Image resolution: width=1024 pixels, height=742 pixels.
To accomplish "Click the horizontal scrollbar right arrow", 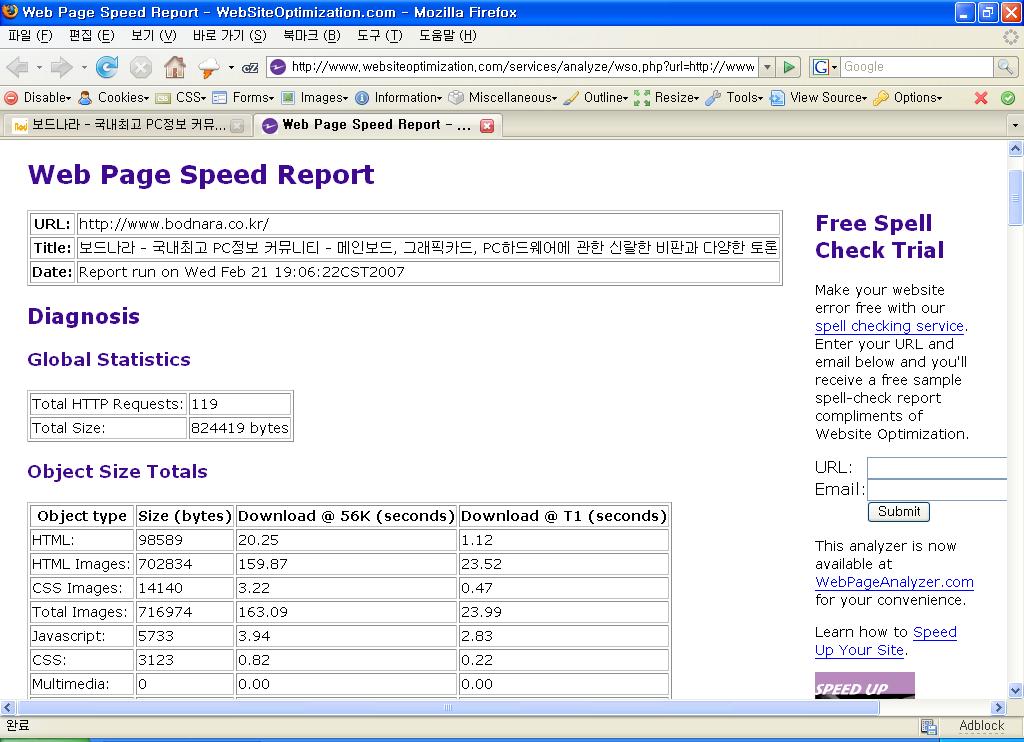I will point(998,707).
